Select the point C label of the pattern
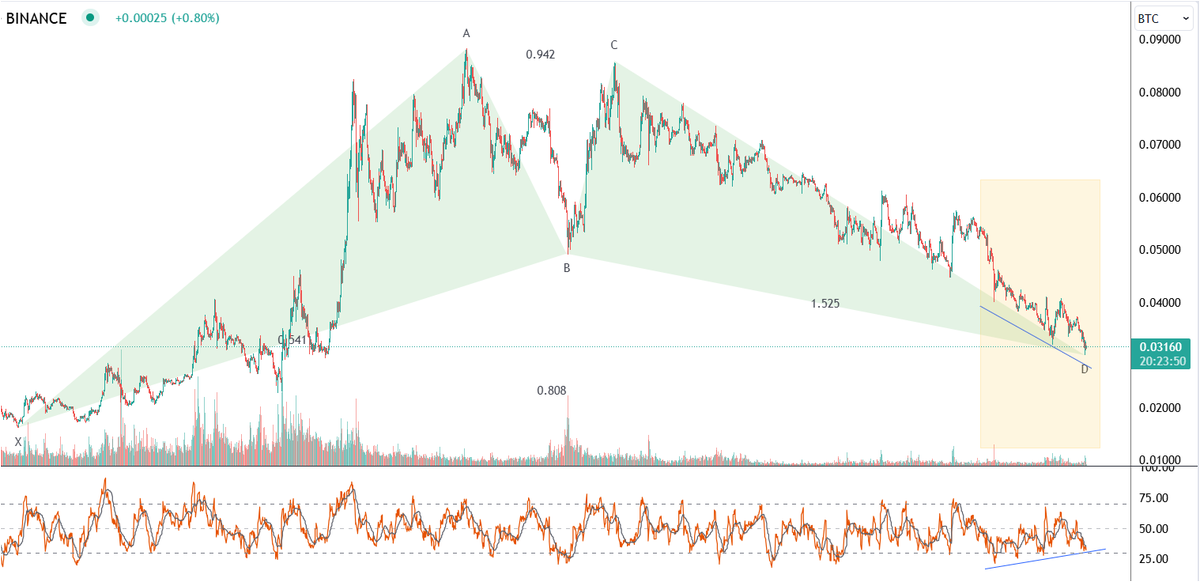This screenshot has width=1200, height=582. 613,45
